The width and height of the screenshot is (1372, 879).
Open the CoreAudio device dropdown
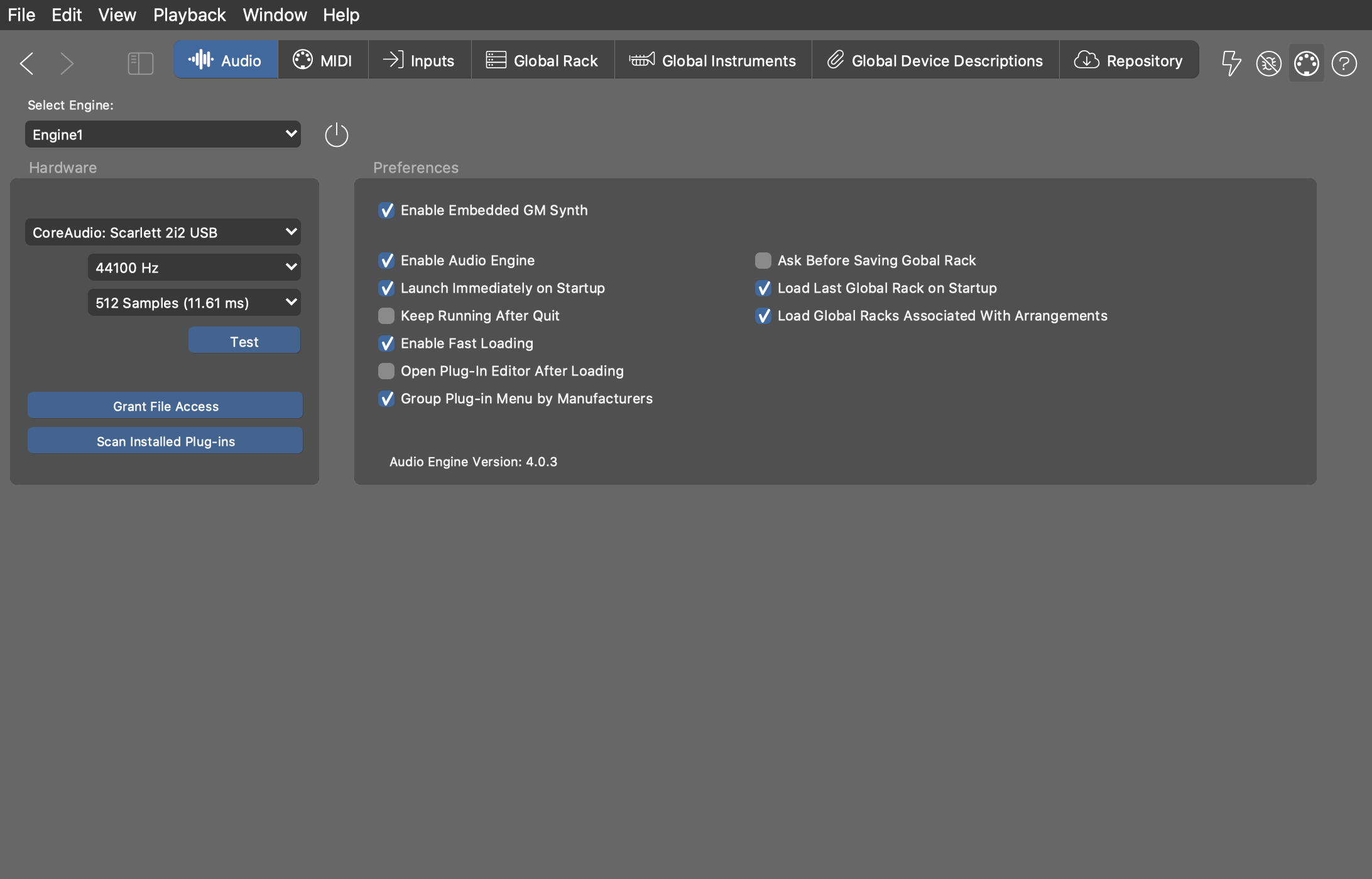click(163, 232)
